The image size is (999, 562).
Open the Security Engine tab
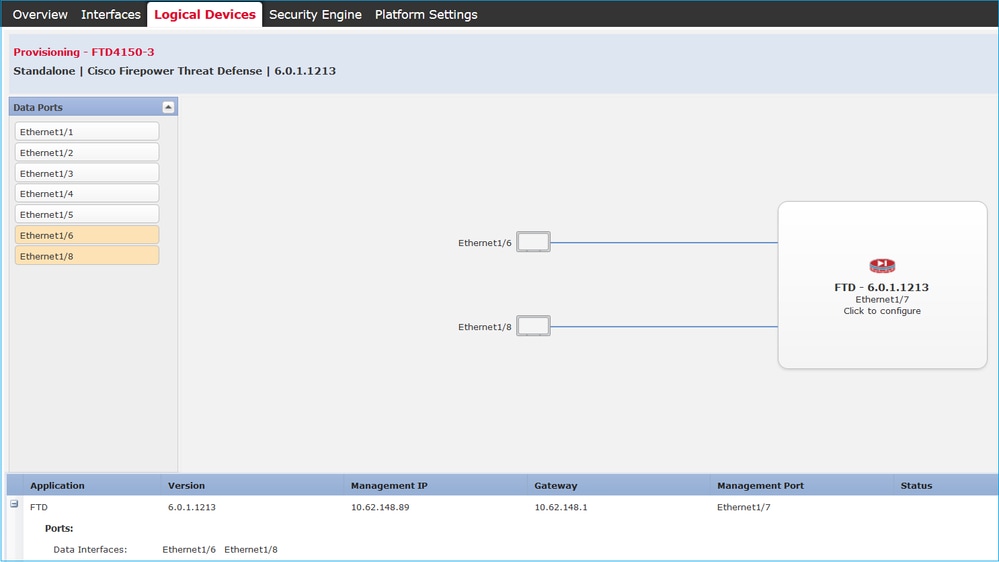pos(315,14)
